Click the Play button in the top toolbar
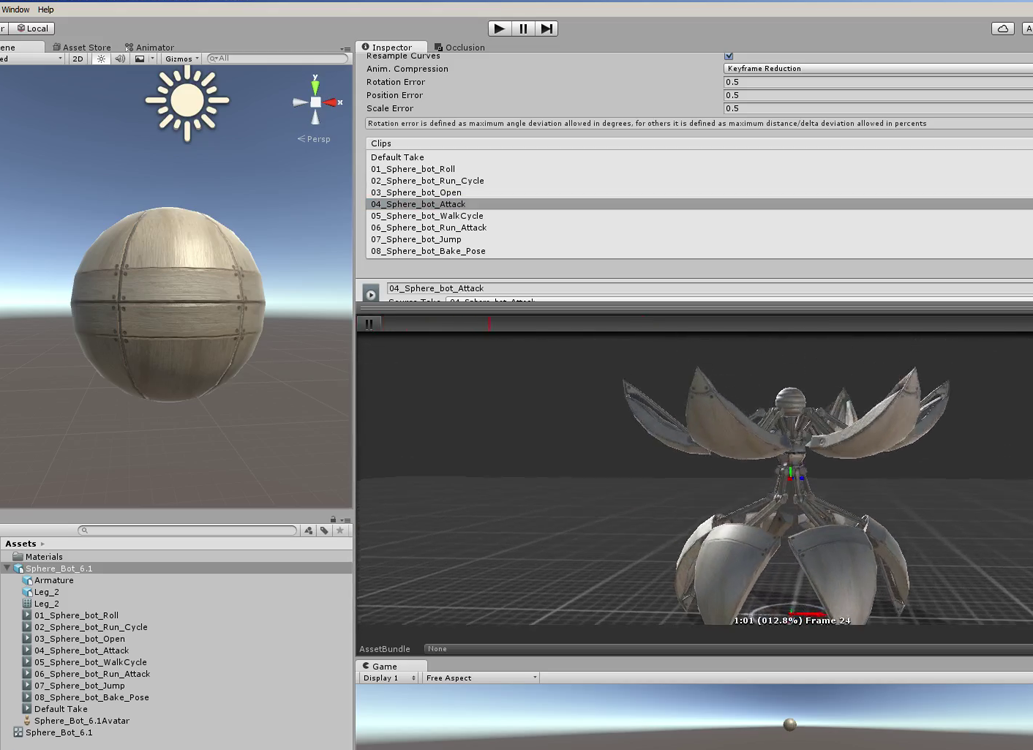 500,29
